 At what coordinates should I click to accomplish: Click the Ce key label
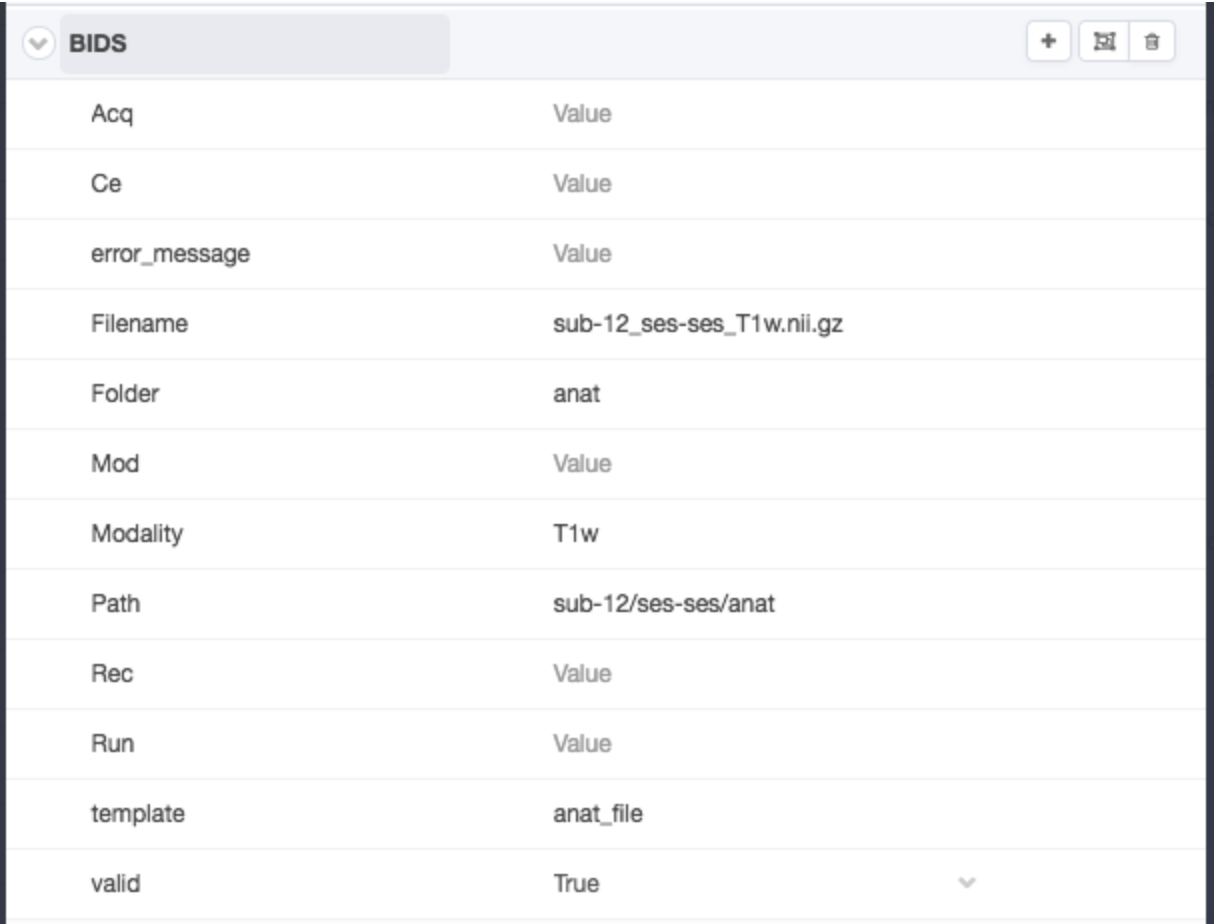pos(106,184)
